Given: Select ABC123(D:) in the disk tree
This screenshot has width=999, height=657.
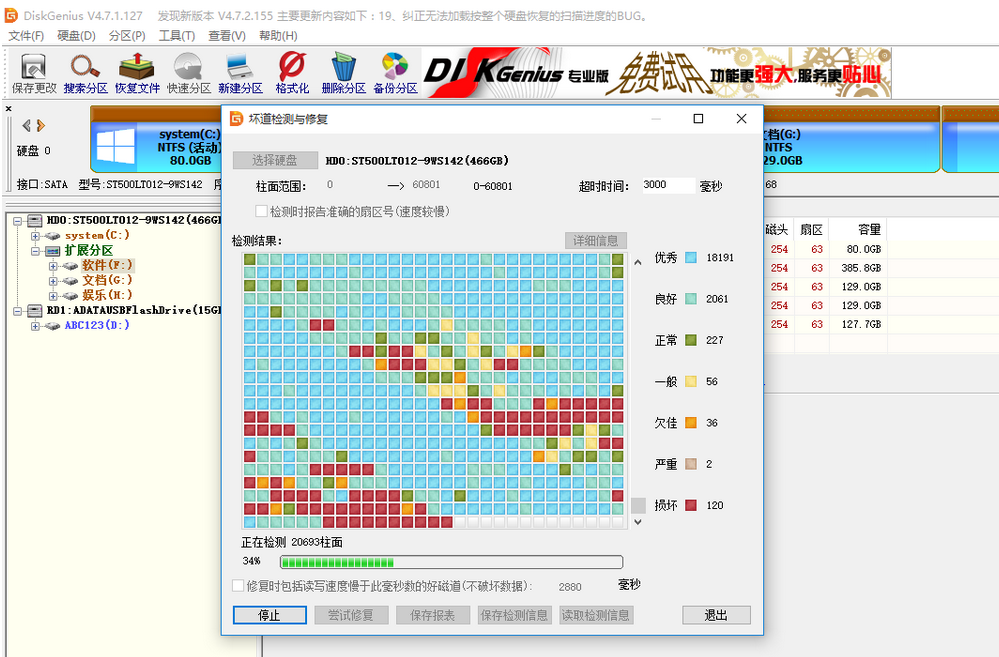Looking at the screenshot, I should click(x=97, y=325).
